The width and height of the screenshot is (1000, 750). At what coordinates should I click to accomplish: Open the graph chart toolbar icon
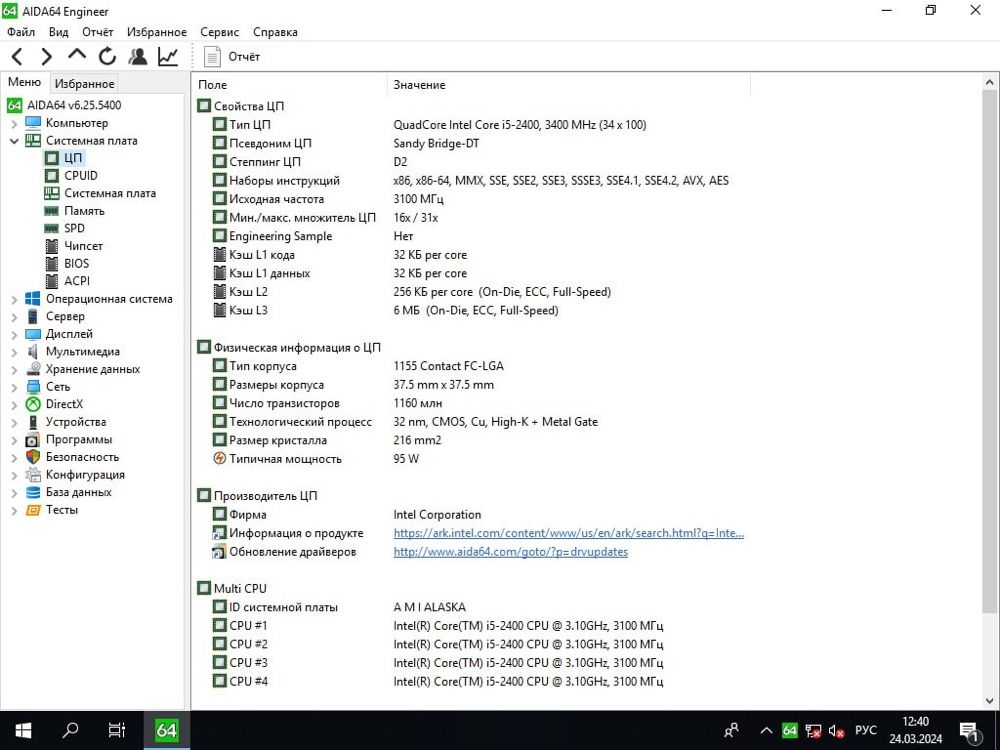point(168,57)
